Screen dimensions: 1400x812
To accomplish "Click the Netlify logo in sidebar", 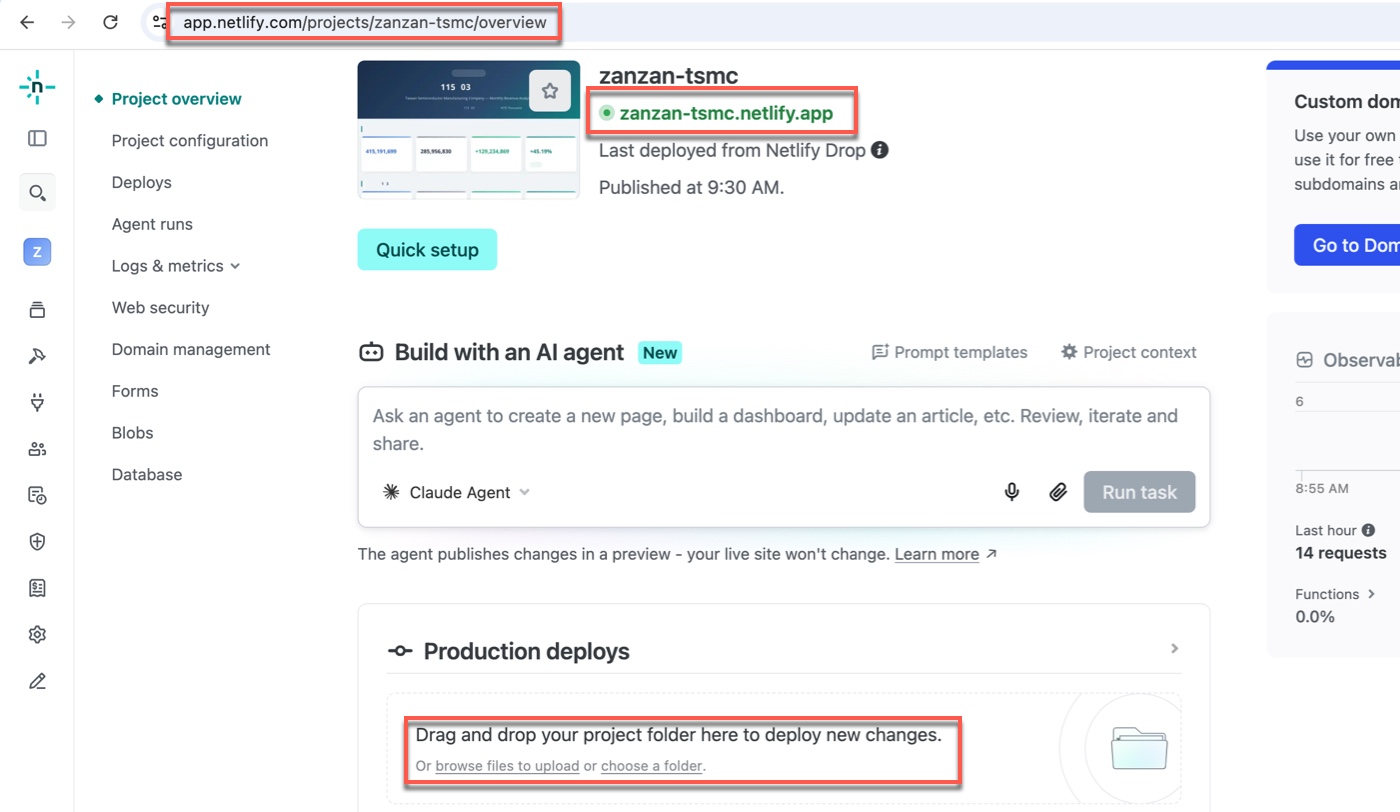I will (37, 87).
